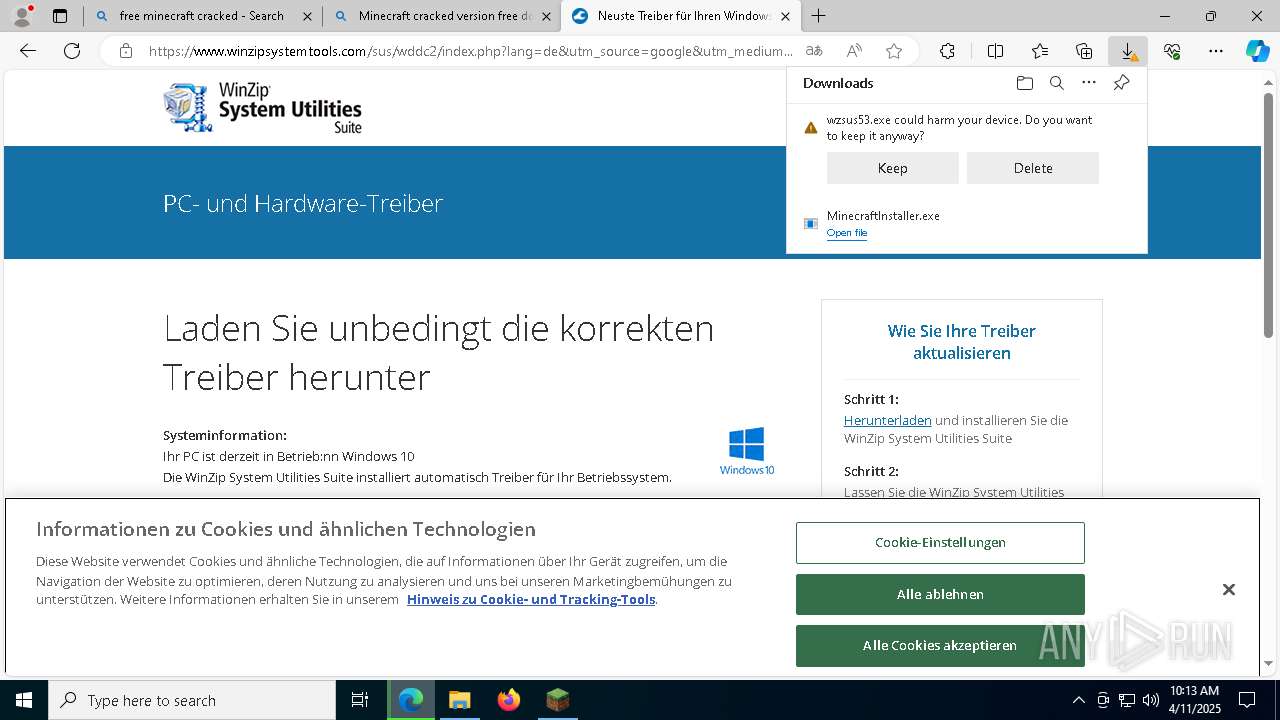Screen dimensions: 1280x720
Task: Click Alle ablehnen button
Action: tap(940, 594)
